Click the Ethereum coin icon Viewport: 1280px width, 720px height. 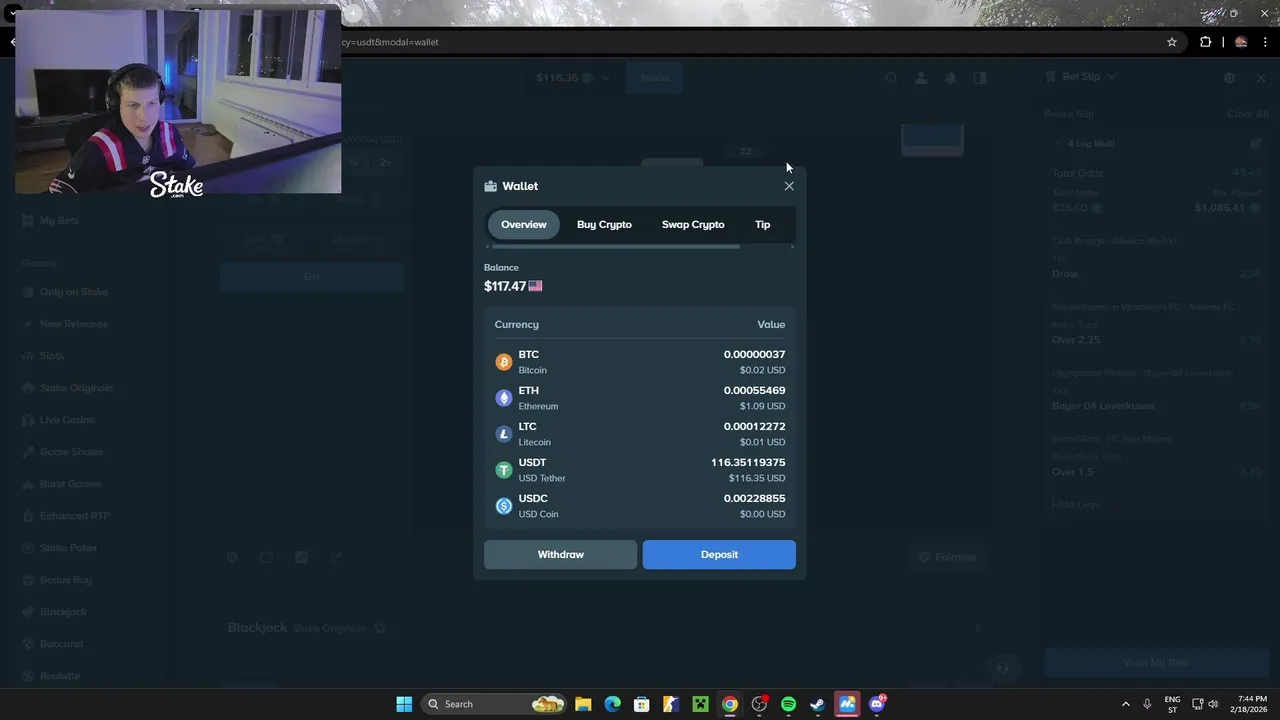click(504, 398)
